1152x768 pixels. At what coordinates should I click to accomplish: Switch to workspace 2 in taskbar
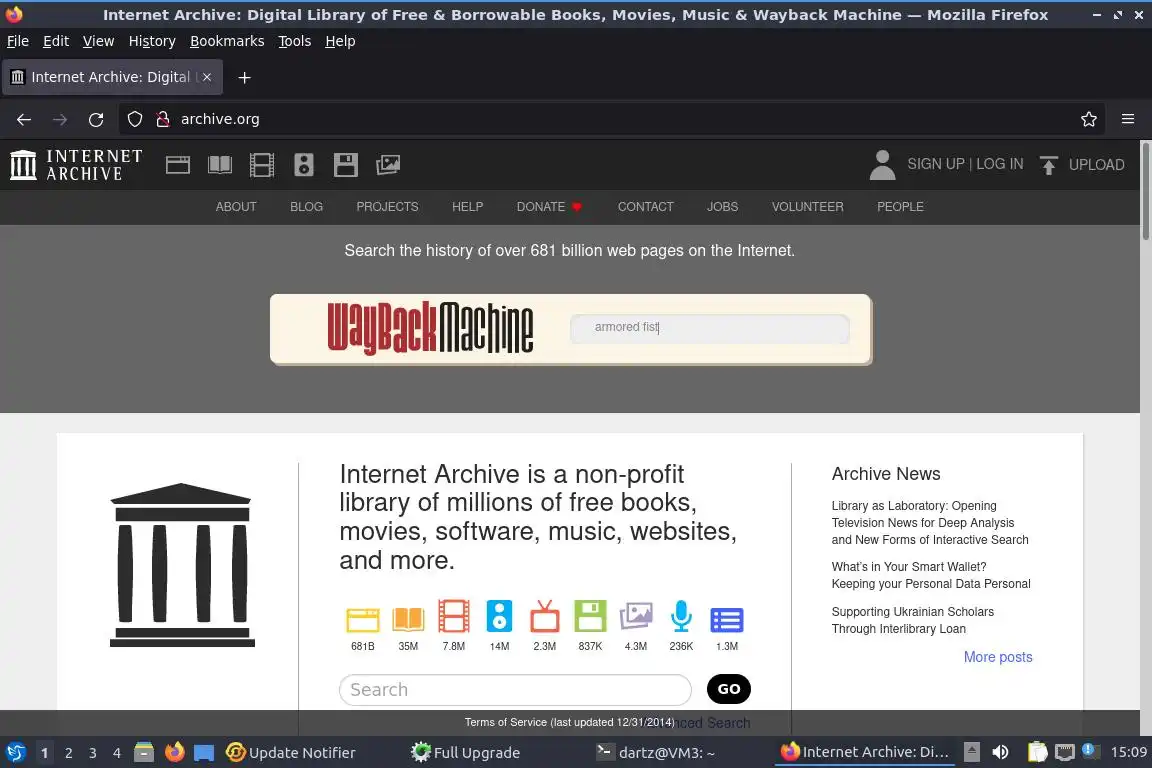pos(69,753)
